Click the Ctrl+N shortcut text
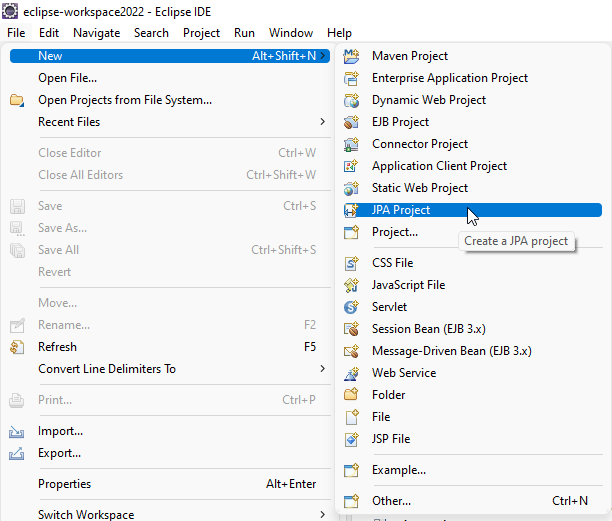Viewport: 612px width, 521px height. 570,501
